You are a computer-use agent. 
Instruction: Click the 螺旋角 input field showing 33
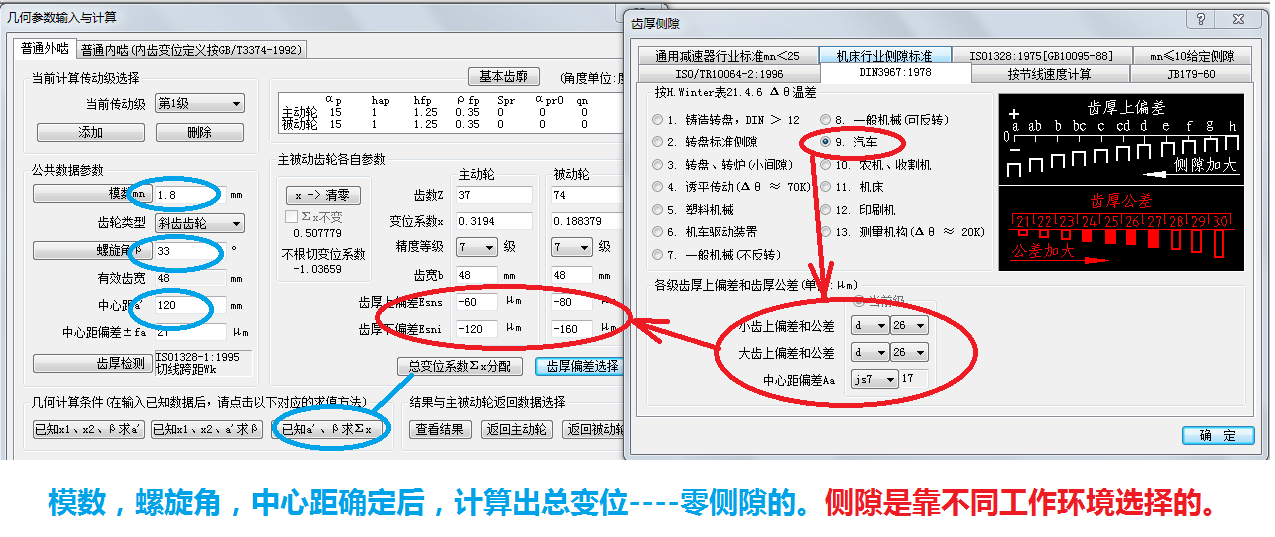pos(190,250)
